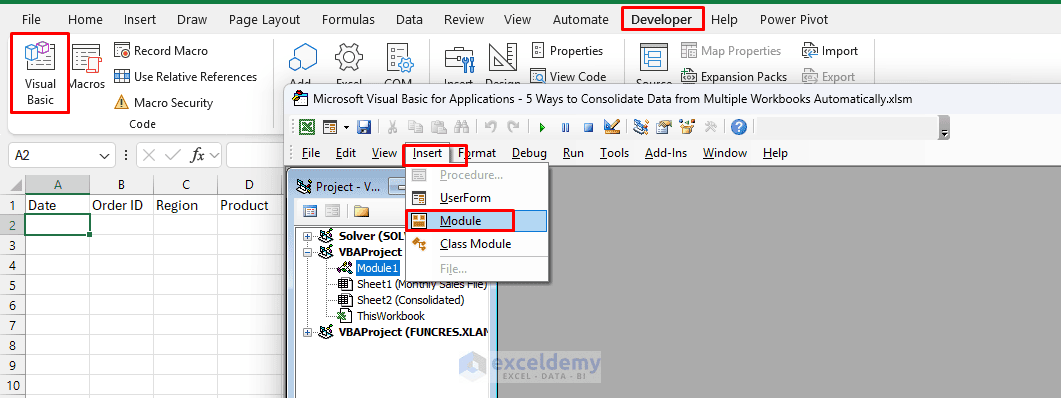The width and height of the screenshot is (1061, 398).
Task: Open the VBA Add-Ins menu
Action: [x=666, y=153]
